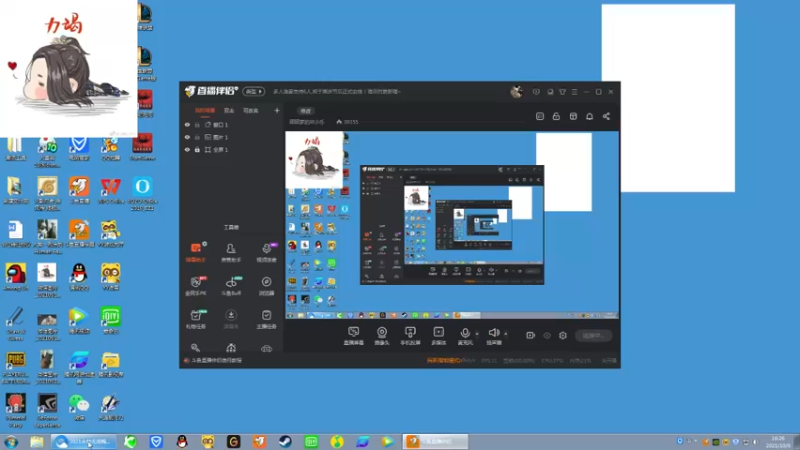Image resolution: width=800 pixels, height=450 pixels.
Task: Open the greyed-out download tool
Action: pyautogui.click(x=231, y=319)
